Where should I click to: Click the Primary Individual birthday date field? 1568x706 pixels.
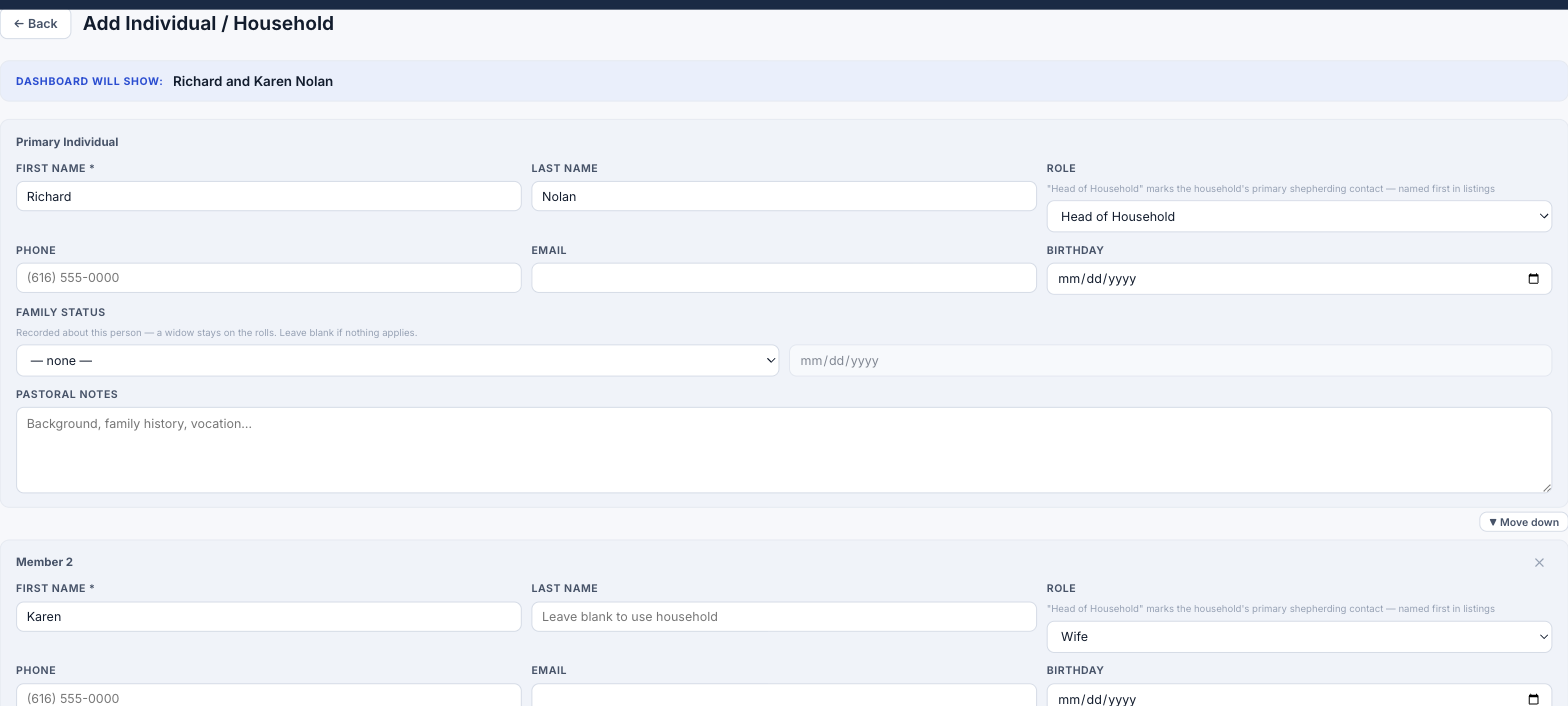(x=1299, y=279)
